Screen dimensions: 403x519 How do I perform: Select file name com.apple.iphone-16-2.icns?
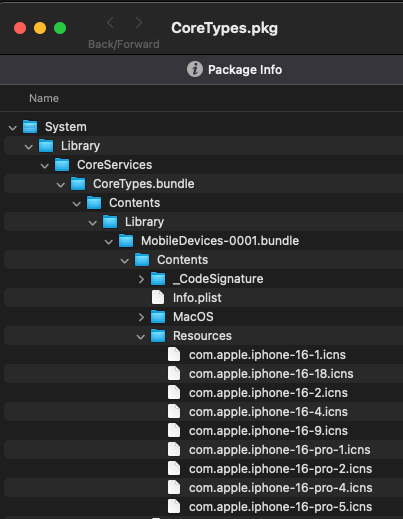pos(268,393)
